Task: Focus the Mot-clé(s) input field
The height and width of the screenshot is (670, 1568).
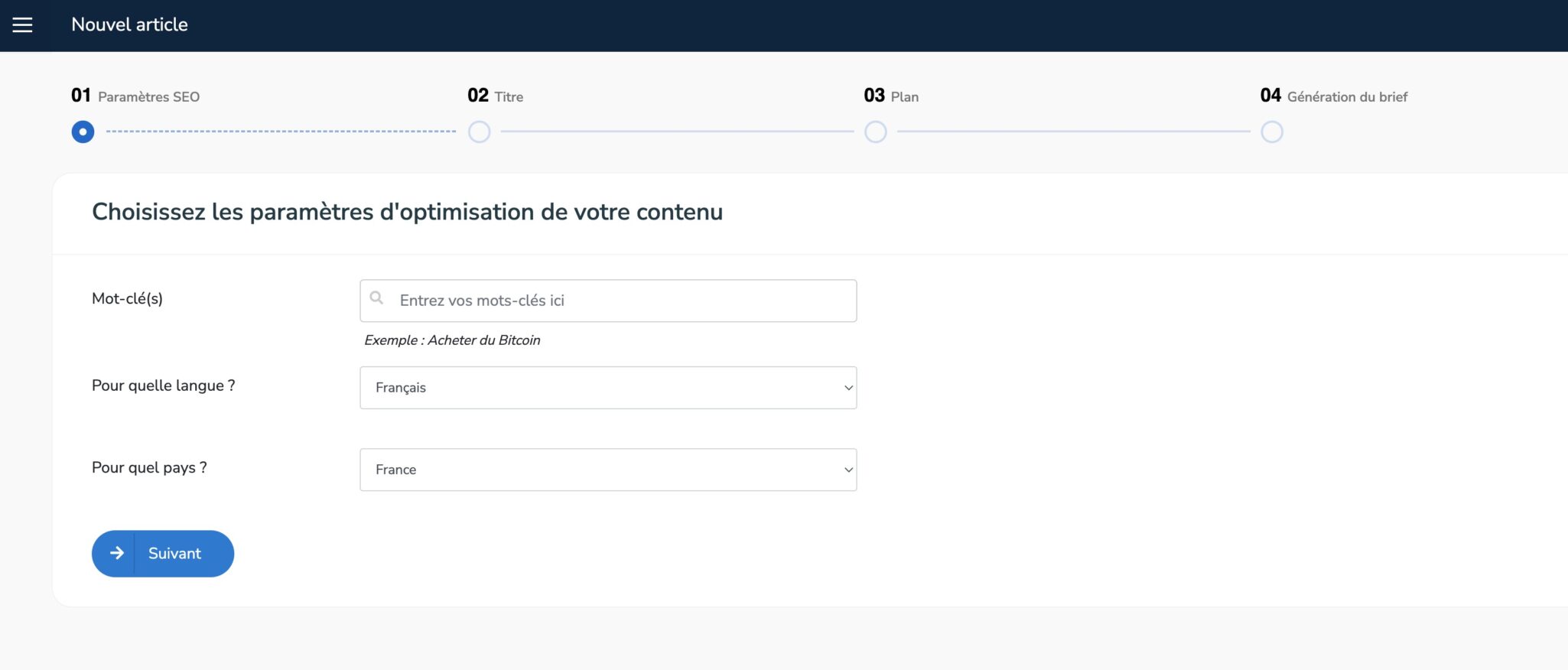Action: [608, 301]
